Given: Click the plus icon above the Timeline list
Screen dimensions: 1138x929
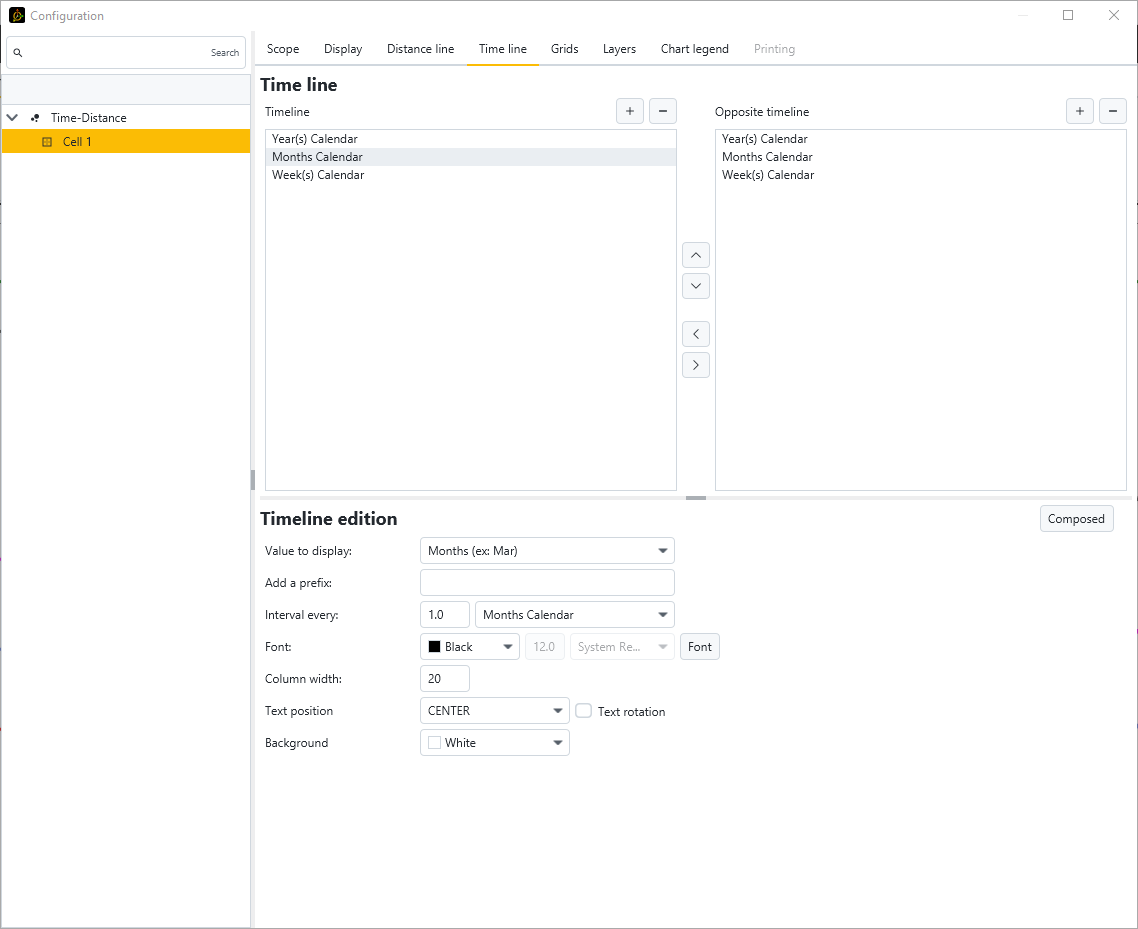Looking at the screenshot, I should (x=629, y=111).
